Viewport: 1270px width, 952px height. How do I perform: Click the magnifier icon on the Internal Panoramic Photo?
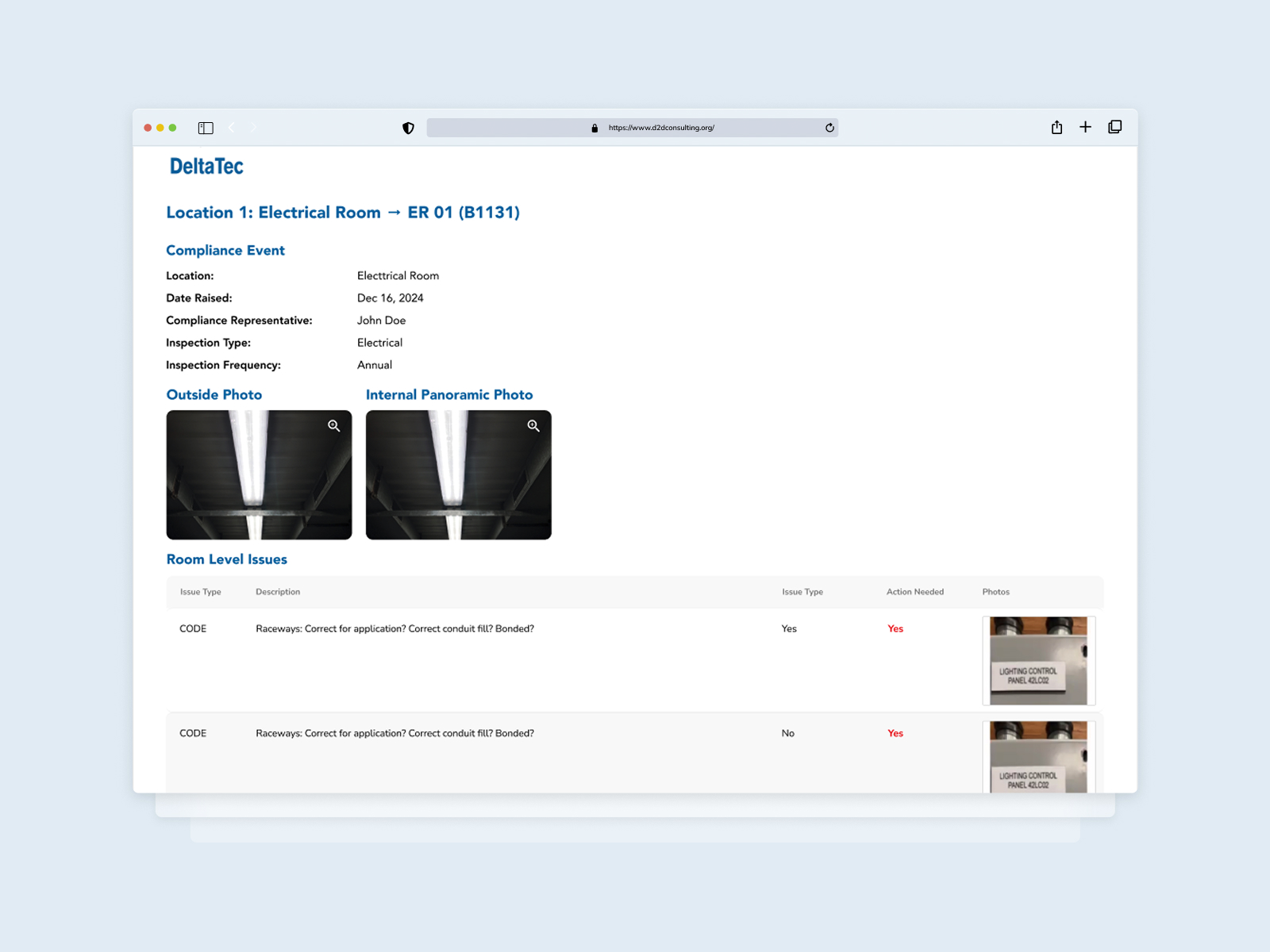(x=533, y=425)
